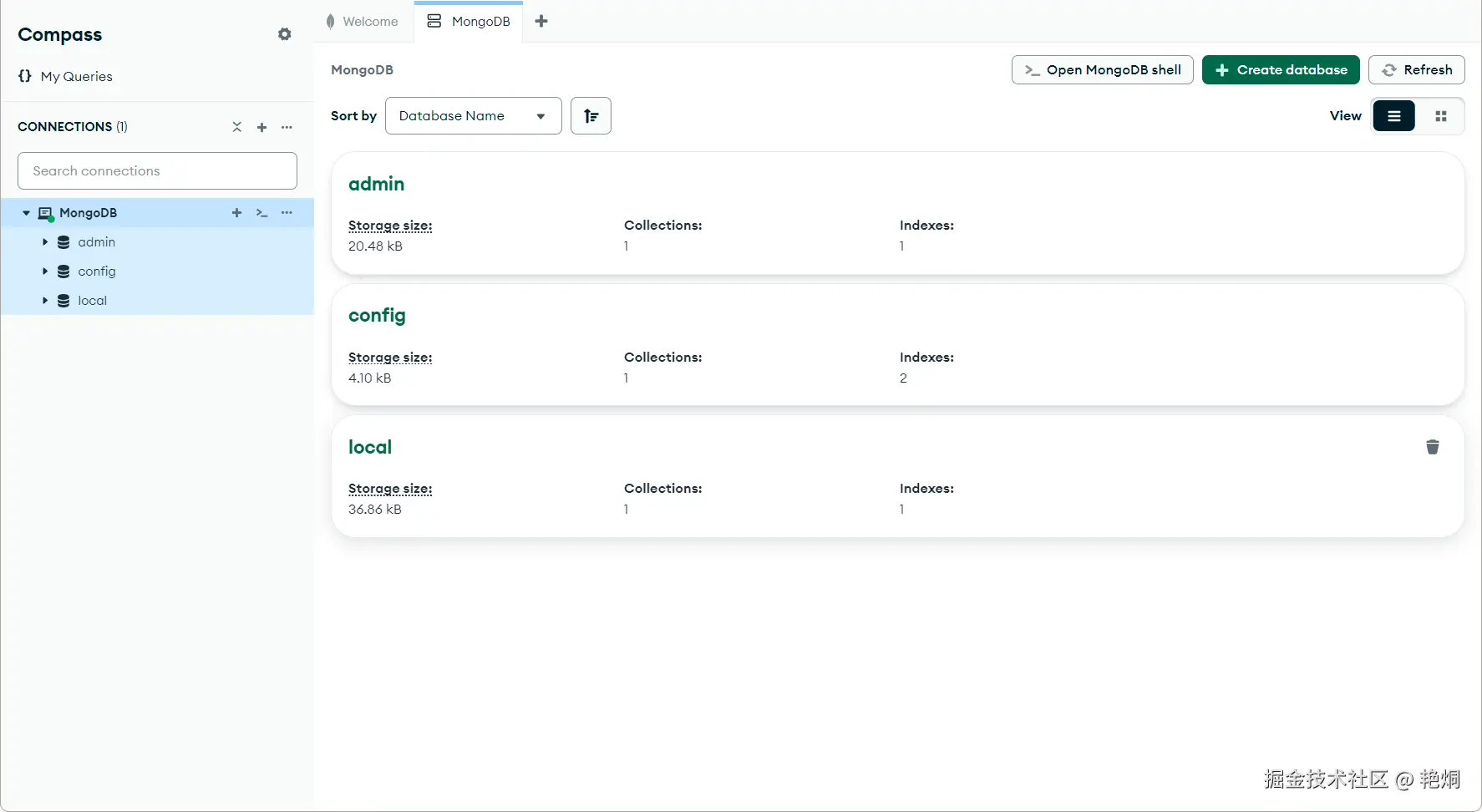Open the Sort by Database Name dropdown
The width and height of the screenshot is (1482, 812).
tap(474, 116)
